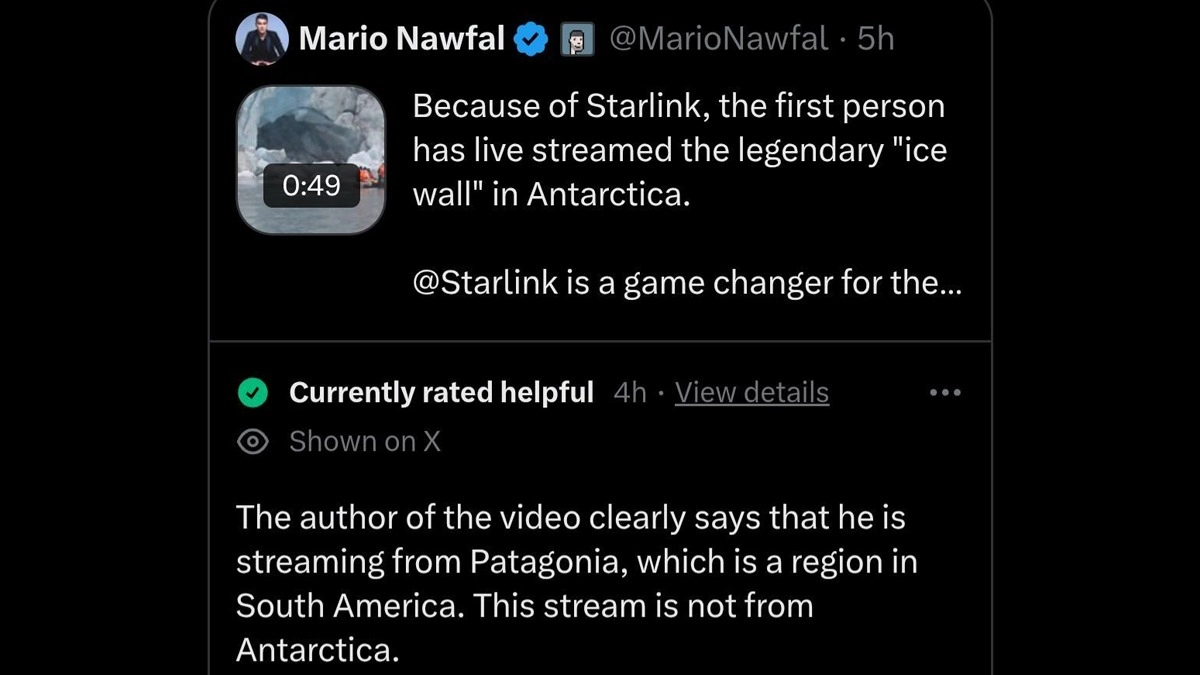The image size is (1200, 675).
Task: Expand the truncated post at the ellipsis
Action: click(x=946, y=284)
